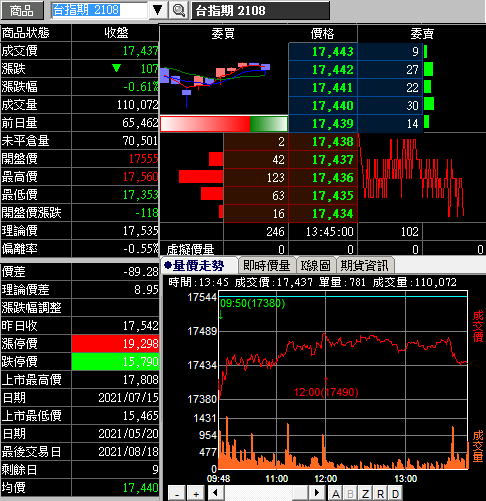The width and height of the screenshot is (486, 501).
Task: Click the 理論價 value 17,535
Action: (x=140, y=231)
